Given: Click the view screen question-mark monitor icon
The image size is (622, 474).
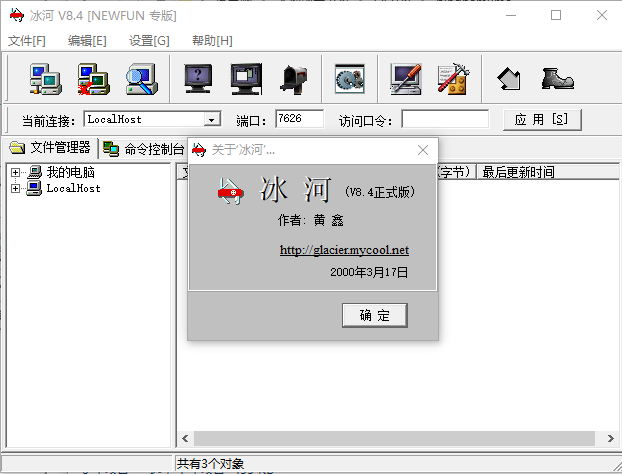Looking at the screenshot, I should [198, 79].
